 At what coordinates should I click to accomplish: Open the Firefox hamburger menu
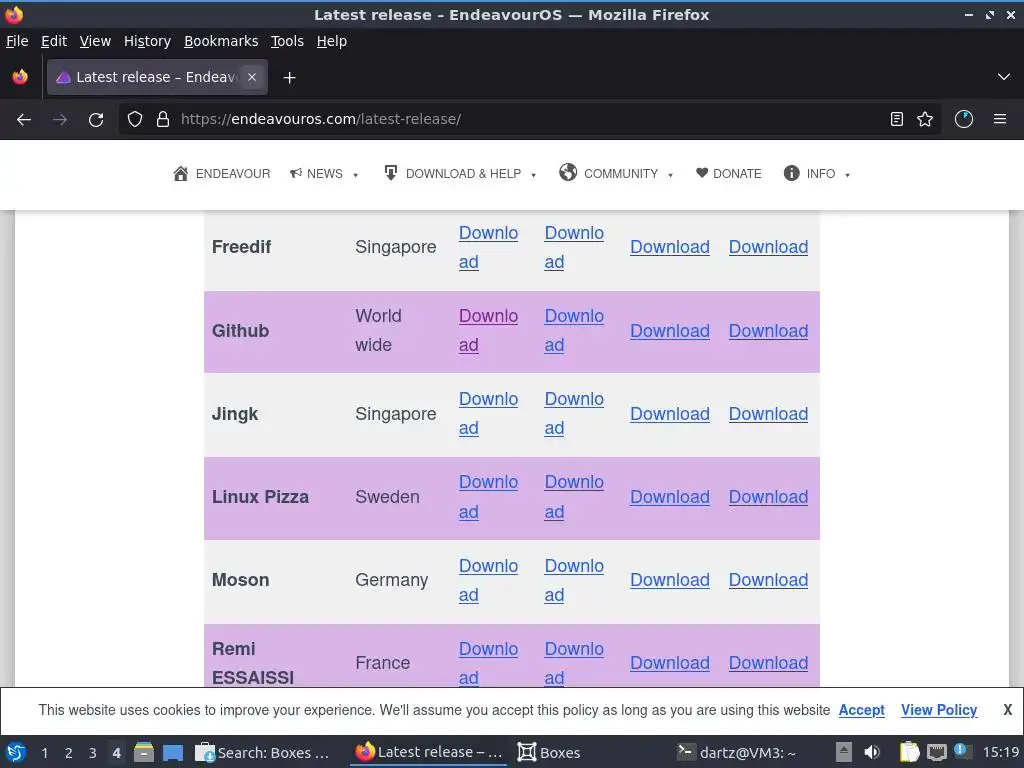[x=1000, y=119]
